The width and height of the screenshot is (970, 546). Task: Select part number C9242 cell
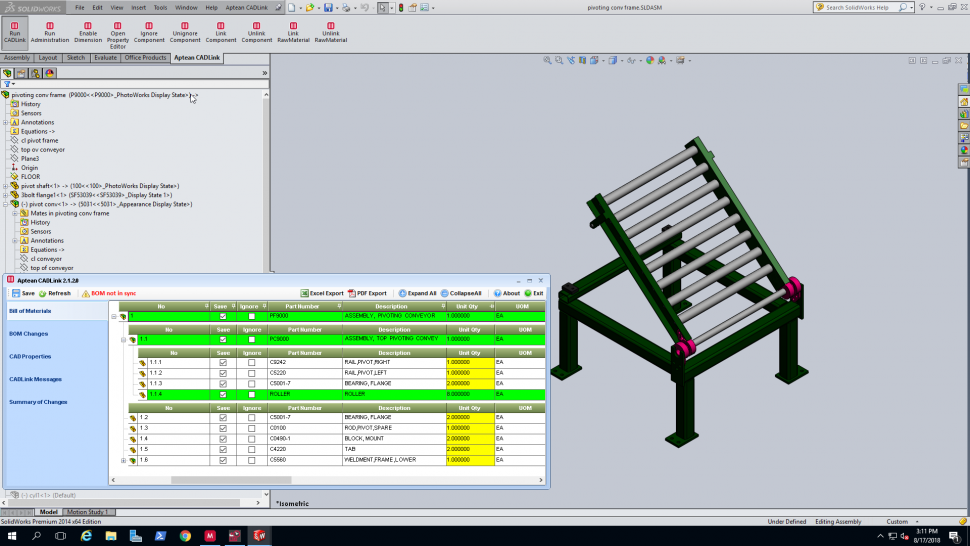(x=305, y=362)
